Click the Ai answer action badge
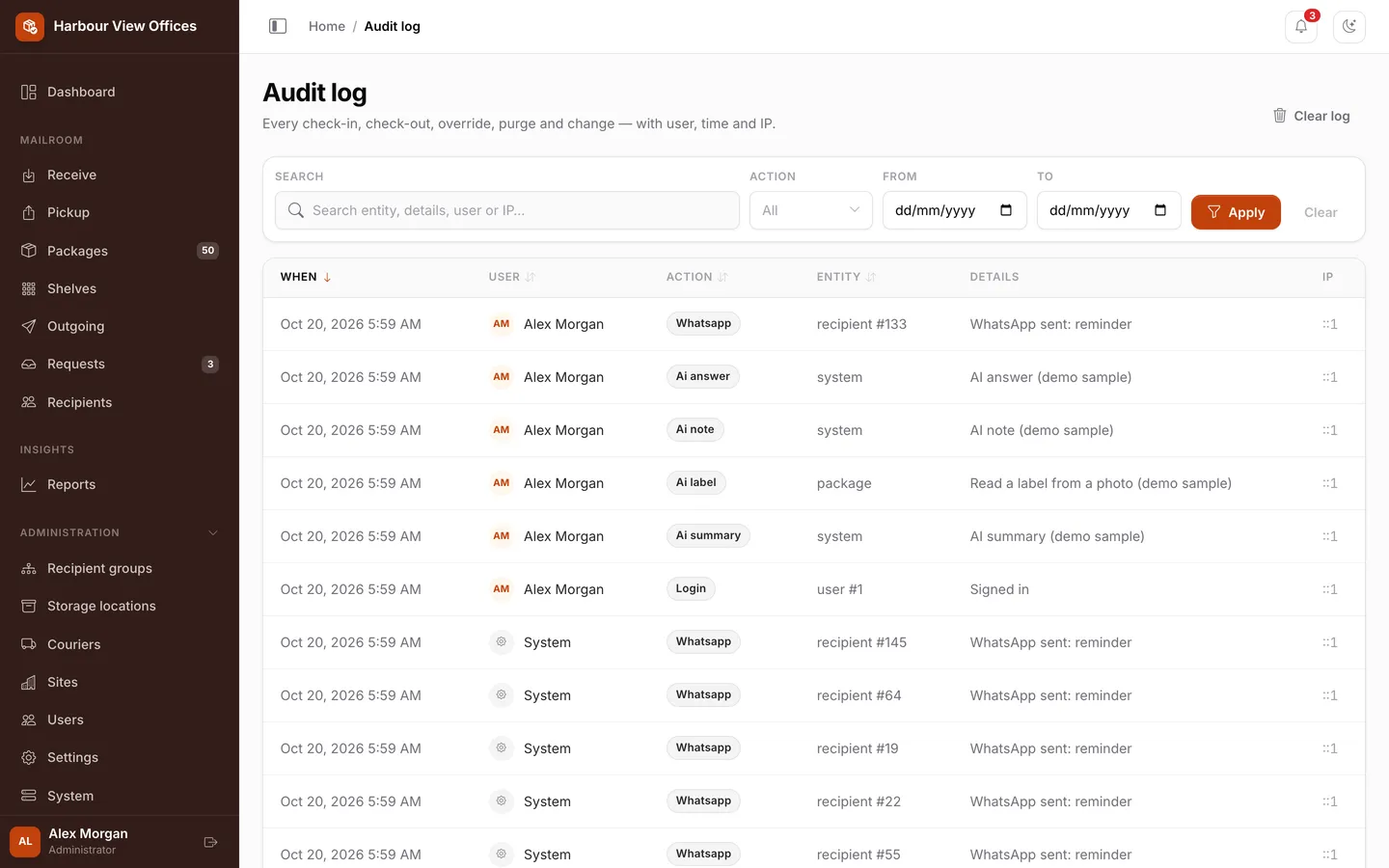The height and width of the screenshot is (868, 1389). (x=703, y=376)
